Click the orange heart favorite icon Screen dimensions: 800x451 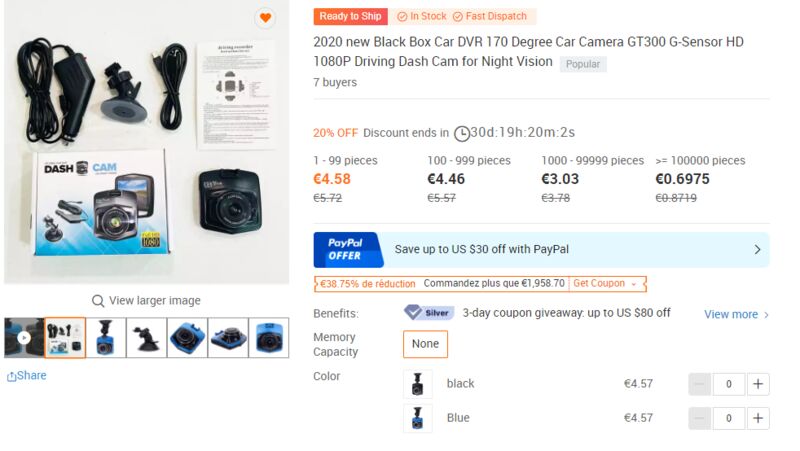(x=265, y=18)
